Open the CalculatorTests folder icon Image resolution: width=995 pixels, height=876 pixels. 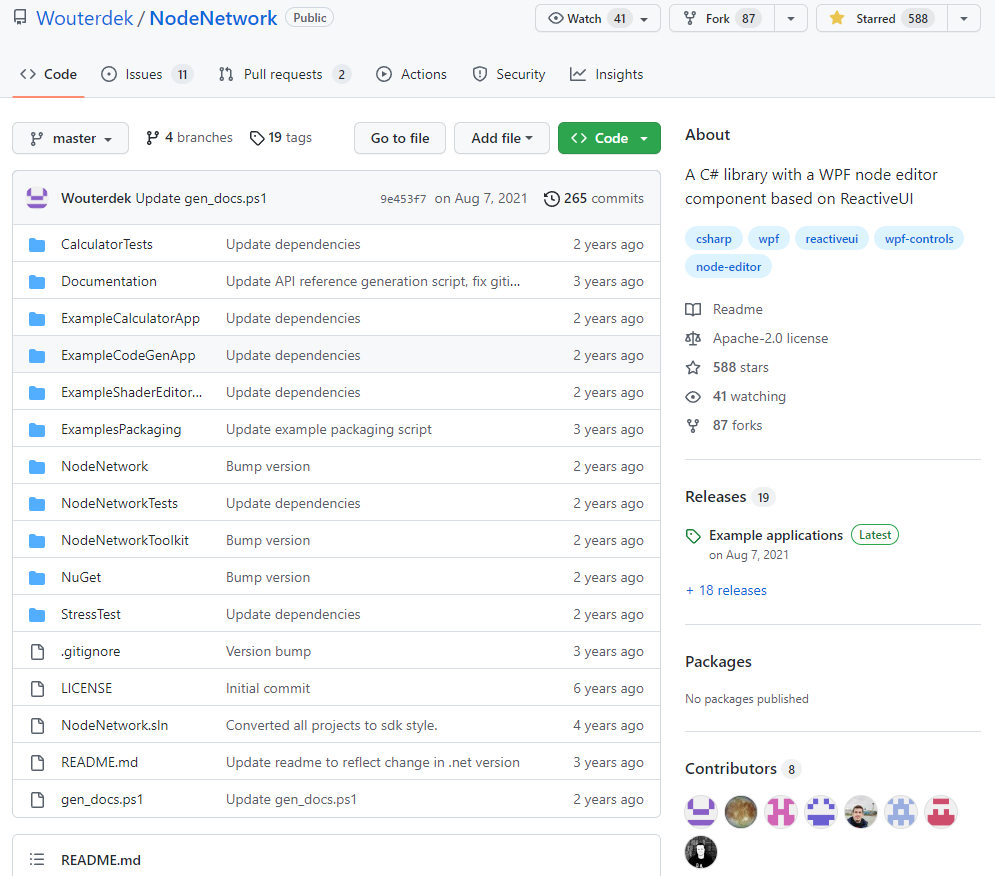(x=37, y=245)
